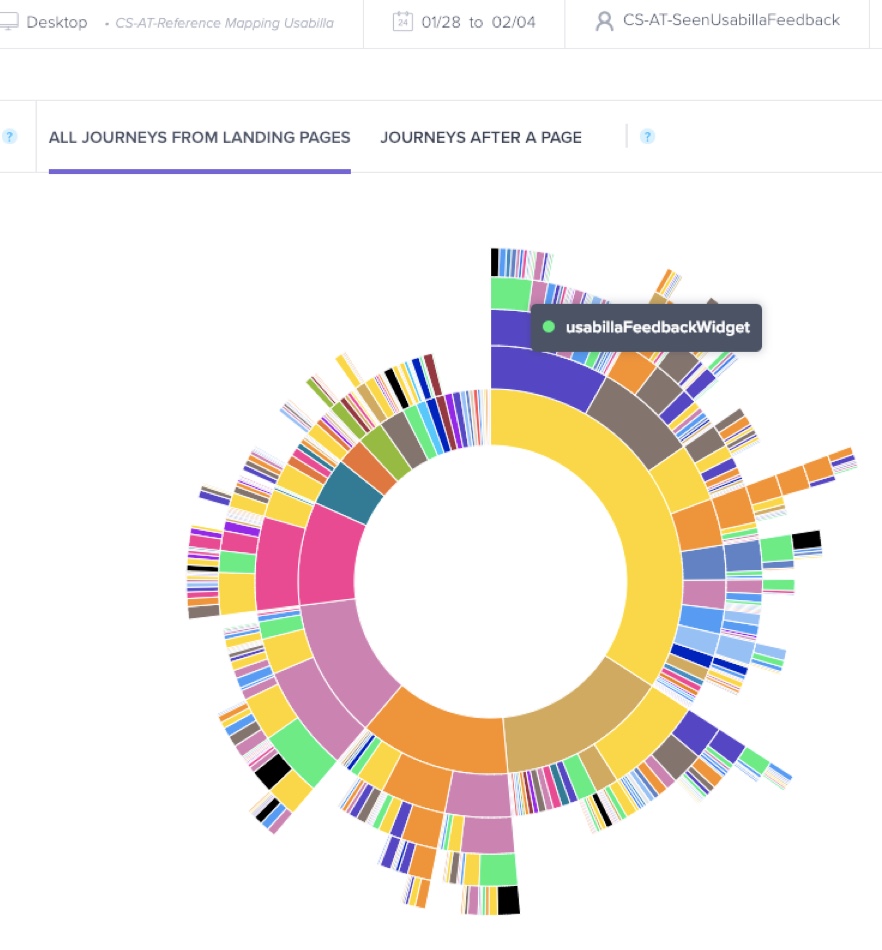Open the help icon left of the tabs

click(10, 137)
